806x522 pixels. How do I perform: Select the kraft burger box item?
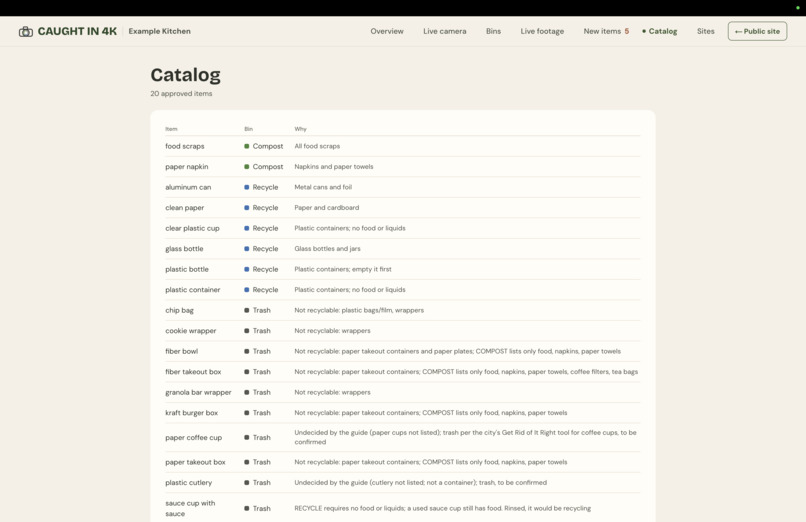tap(192, 414)
